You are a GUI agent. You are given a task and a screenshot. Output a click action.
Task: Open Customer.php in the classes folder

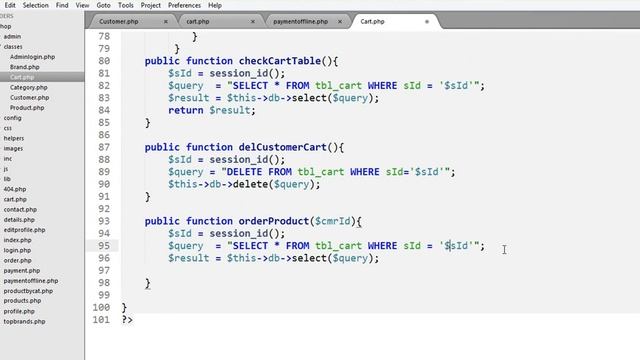tap(29, 98)
